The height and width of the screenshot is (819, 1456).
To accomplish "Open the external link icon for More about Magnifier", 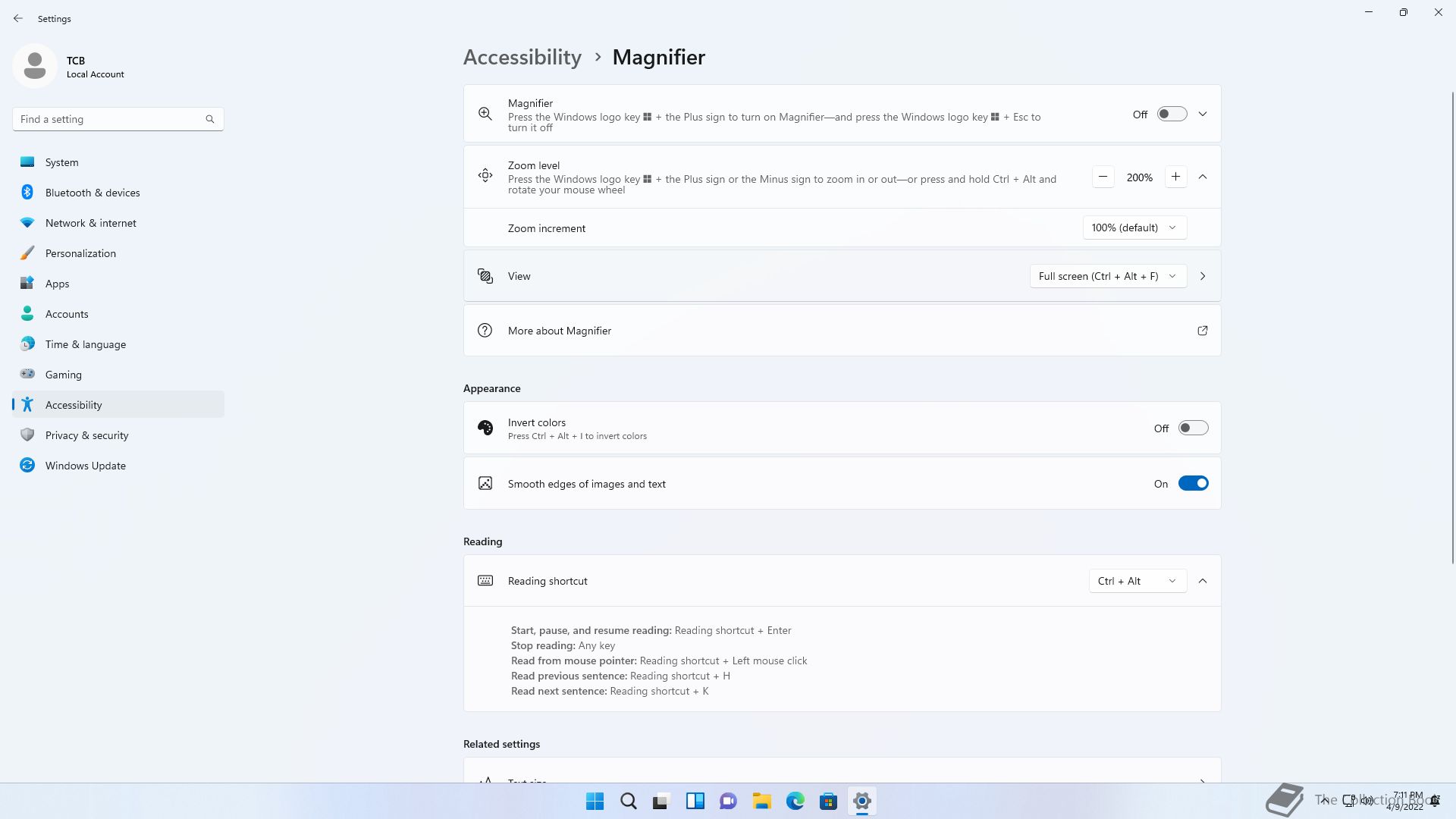I will tap(1203, 331).
